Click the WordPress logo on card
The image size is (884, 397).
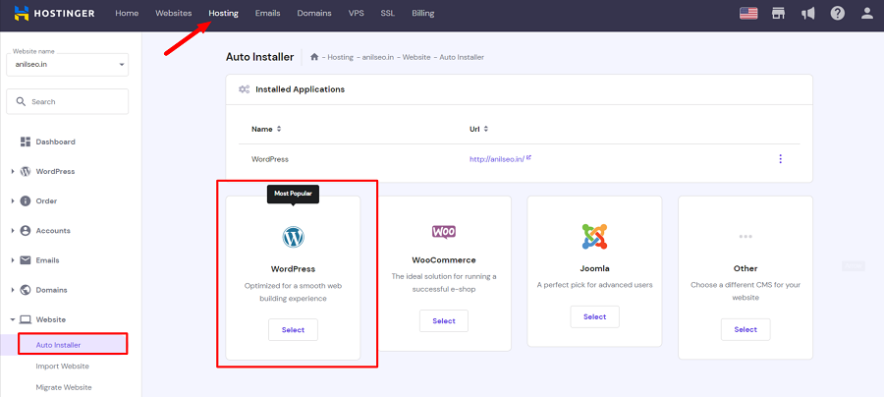click(x=293, y=237)
